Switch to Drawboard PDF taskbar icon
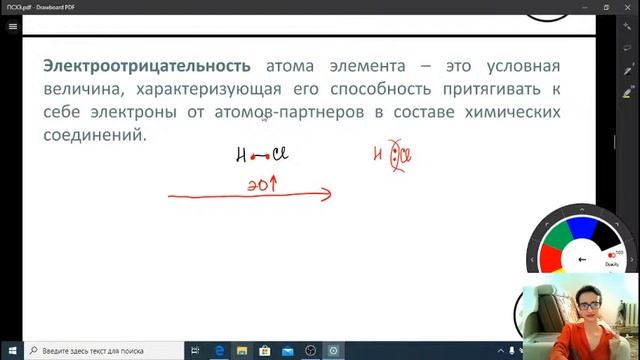 pos(333,351)
